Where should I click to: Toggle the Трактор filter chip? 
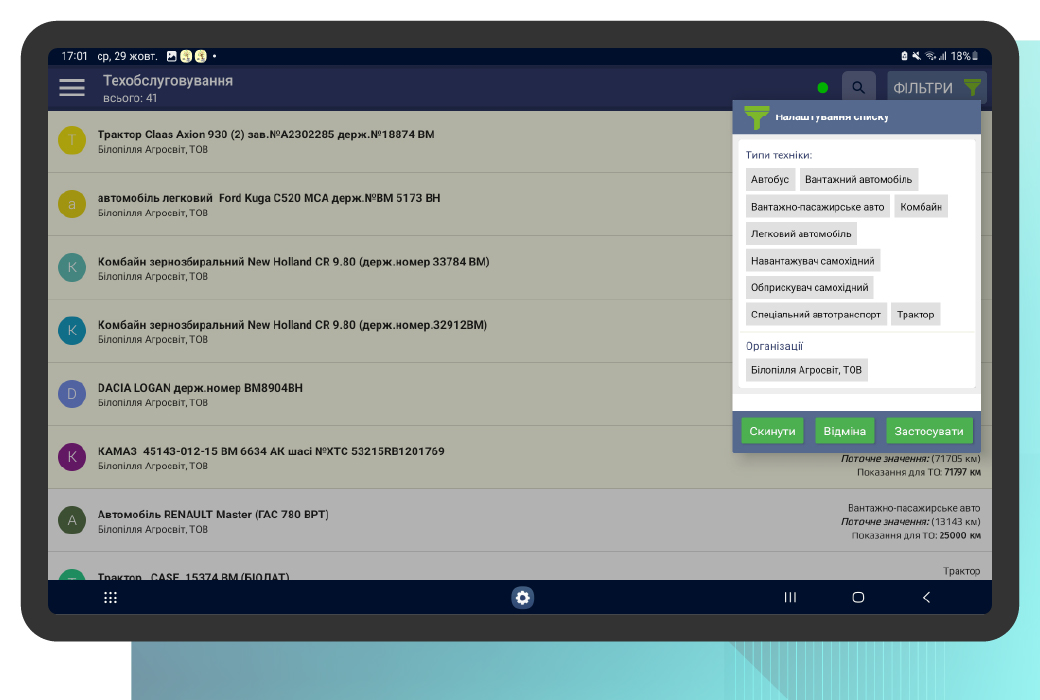(916, 313)
